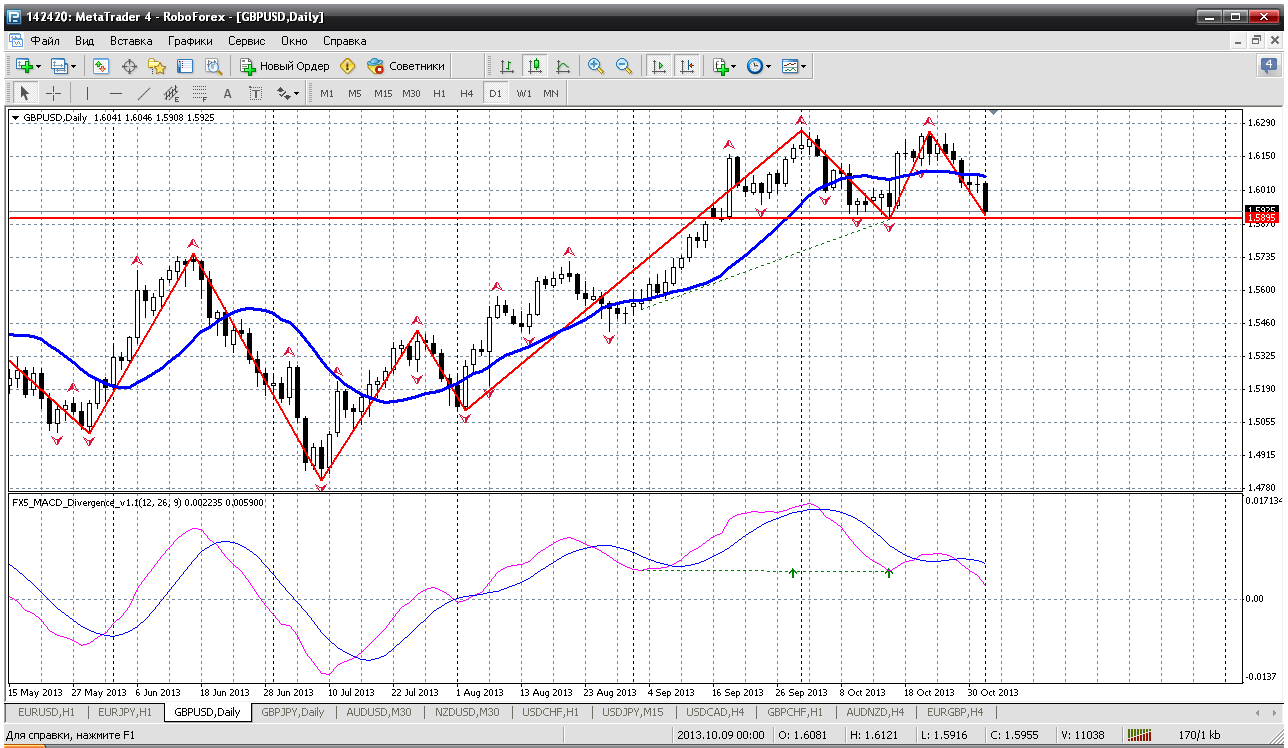Open the arrows objects icon

[x=283, y=93]
